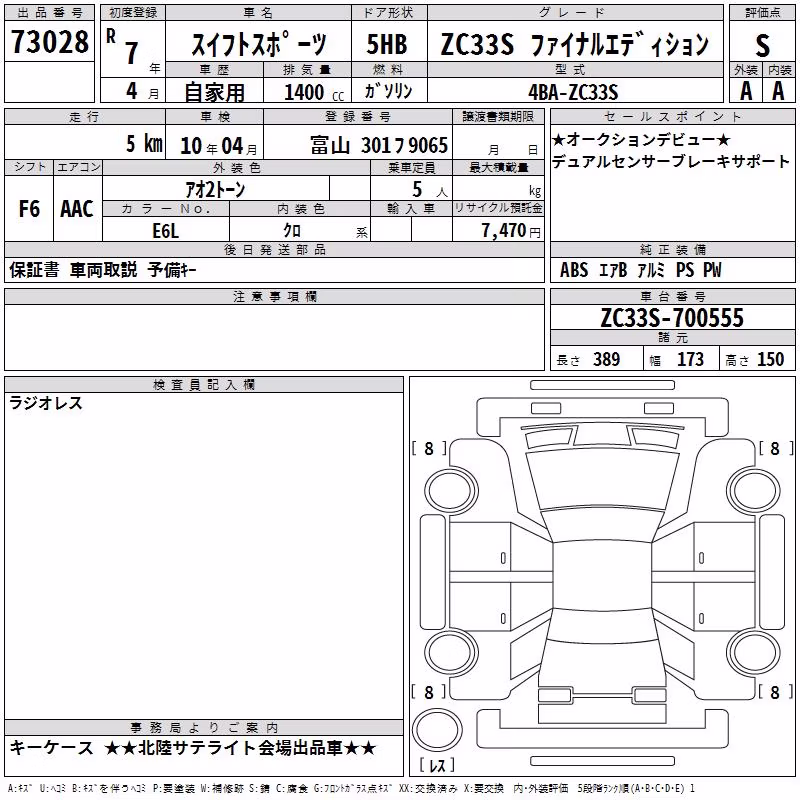Screen dimensions: 800x800
Task: Select vehicle history 自家用
Action: pyautogui.click(x=214, y=92)
